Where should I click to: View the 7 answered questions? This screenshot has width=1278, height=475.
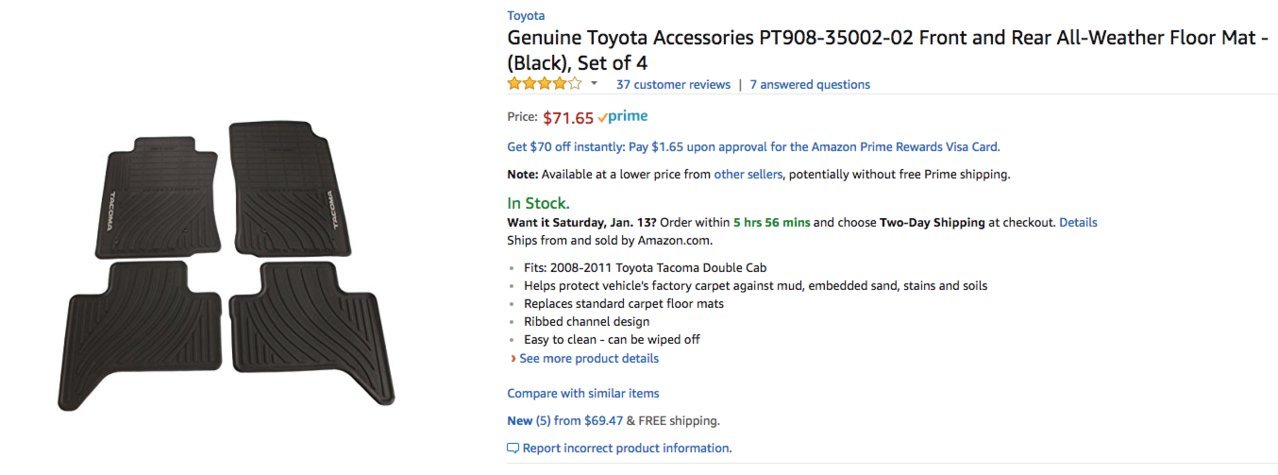click(x=810, y=85)
